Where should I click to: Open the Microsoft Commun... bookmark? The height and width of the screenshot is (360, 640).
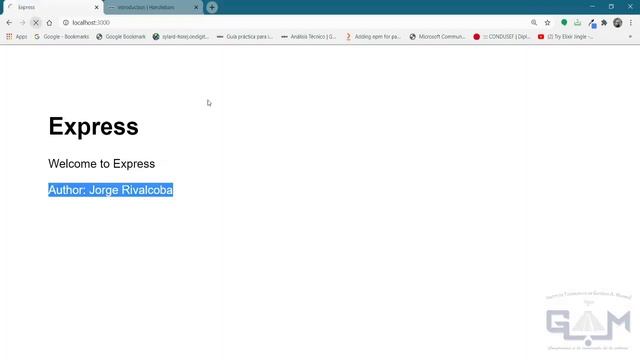point(438,37)
